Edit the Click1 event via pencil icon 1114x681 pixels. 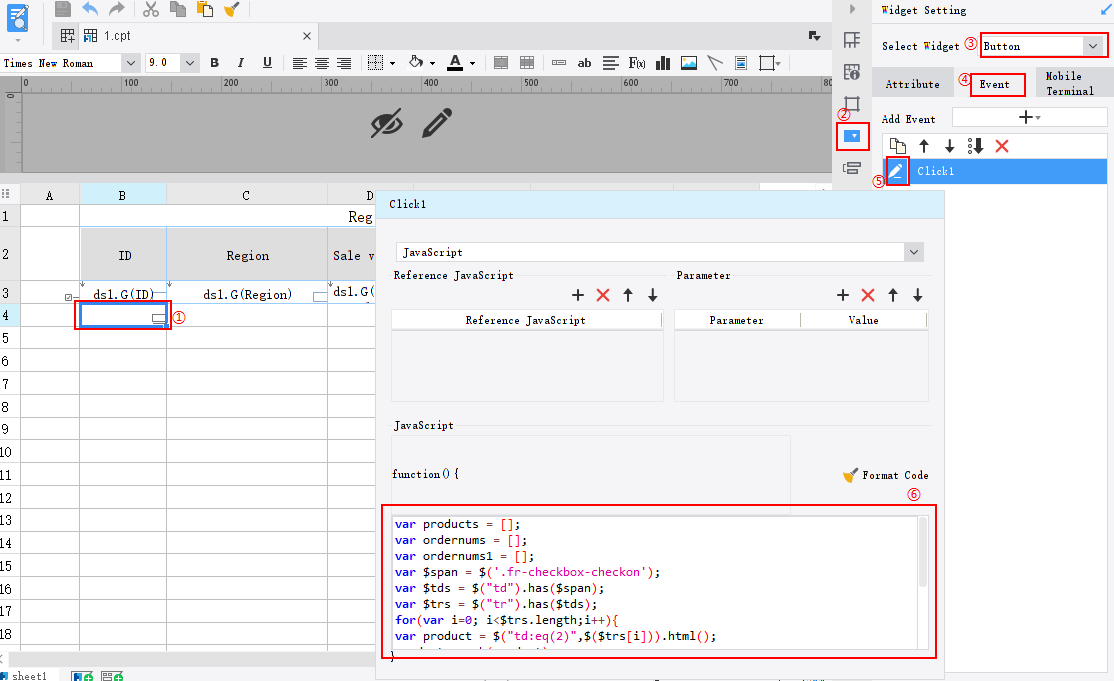pos(896,171)
